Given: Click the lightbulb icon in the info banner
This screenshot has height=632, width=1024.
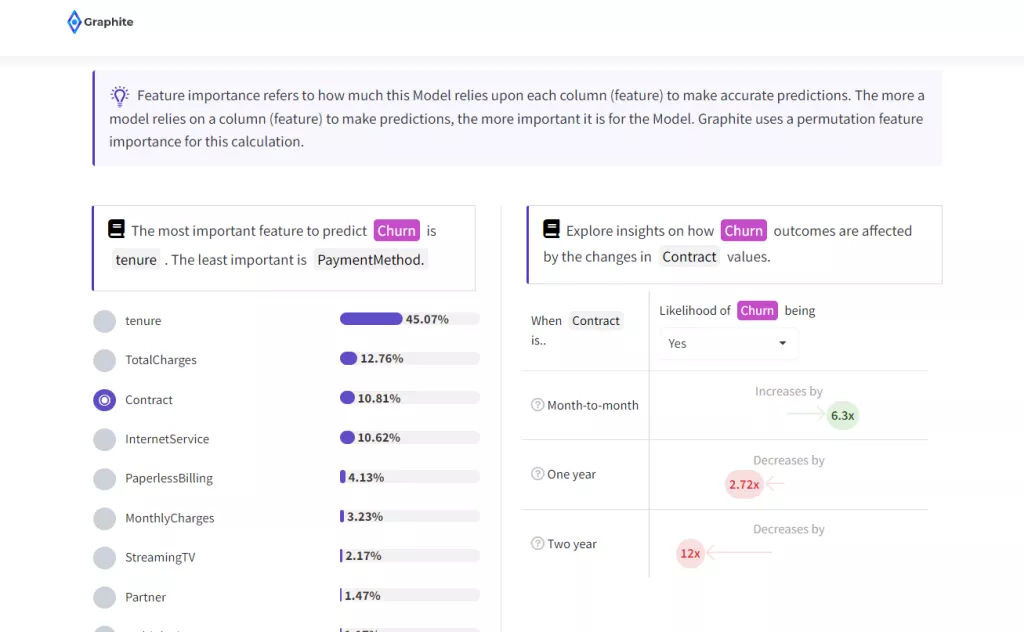Looking at the screenshot, I should [x=120, y=95].
